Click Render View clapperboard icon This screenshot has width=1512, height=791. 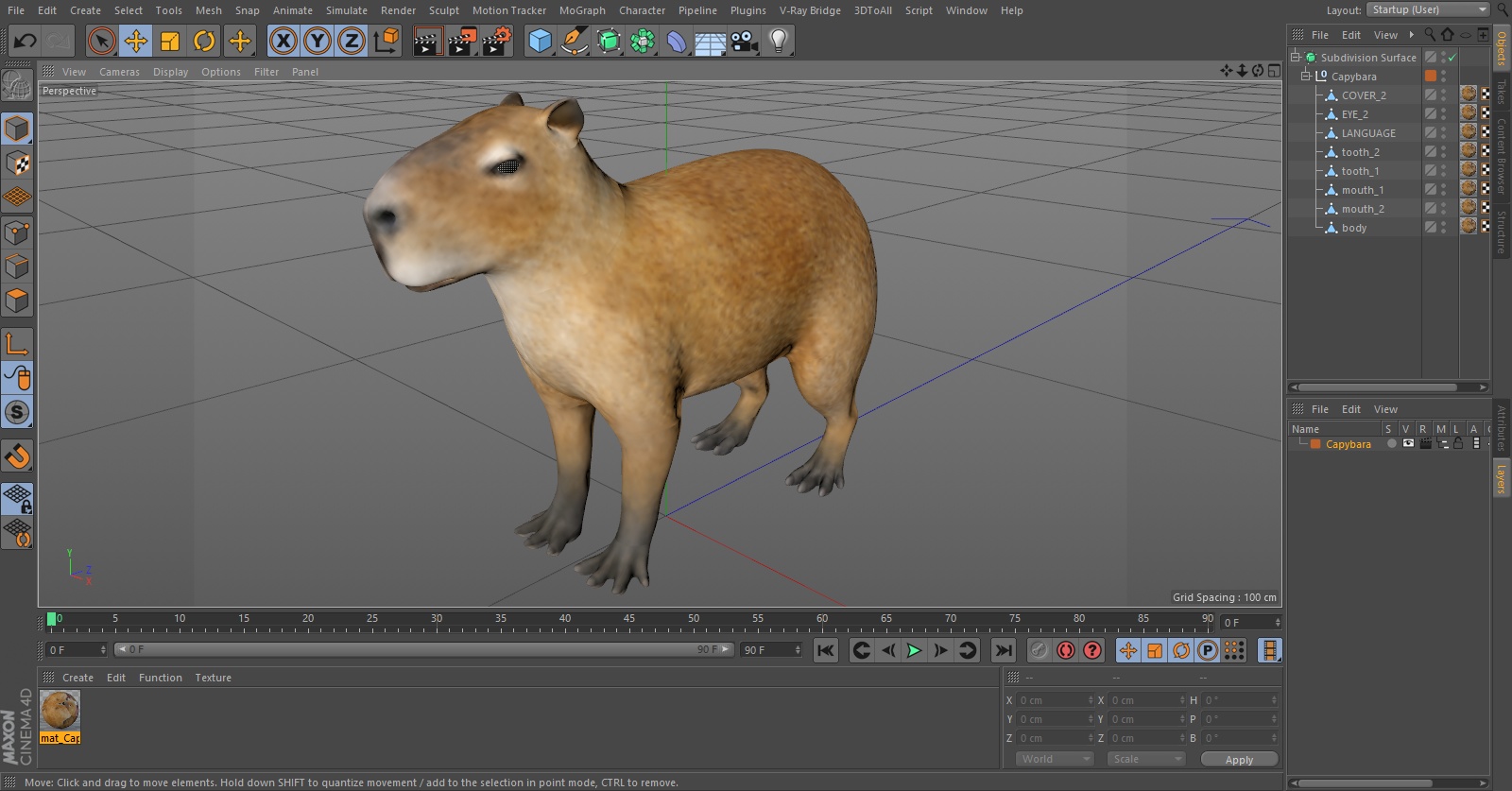point(427,41)
